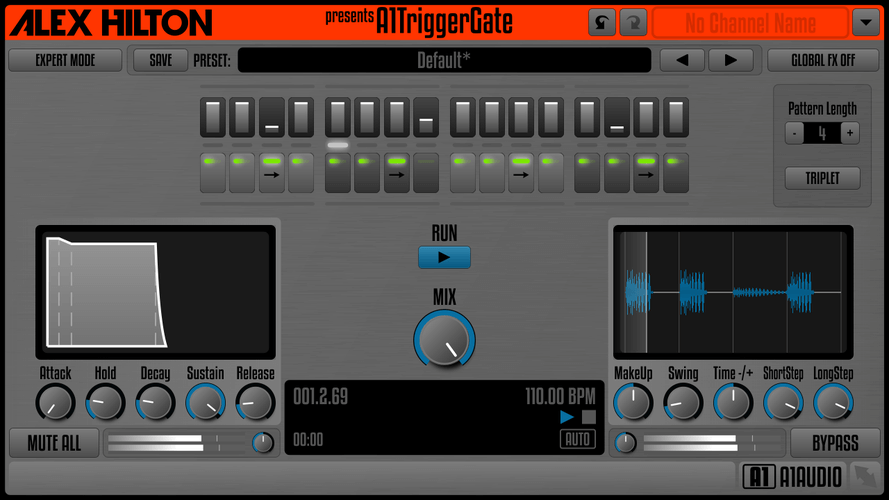The height and width of the screenshot is (500, 889).
Task: Click the A1AUDIO logo
Action: 793,477
